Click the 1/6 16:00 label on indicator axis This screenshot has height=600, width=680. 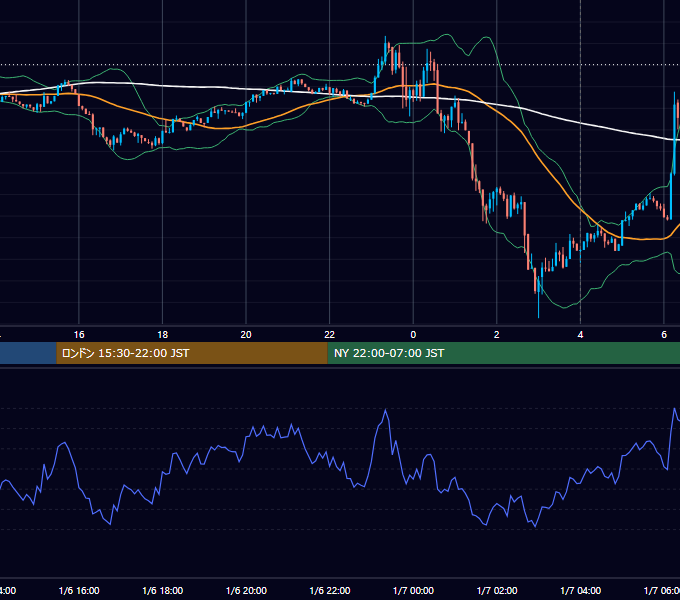pyautogui.click(x=79, y=590)
